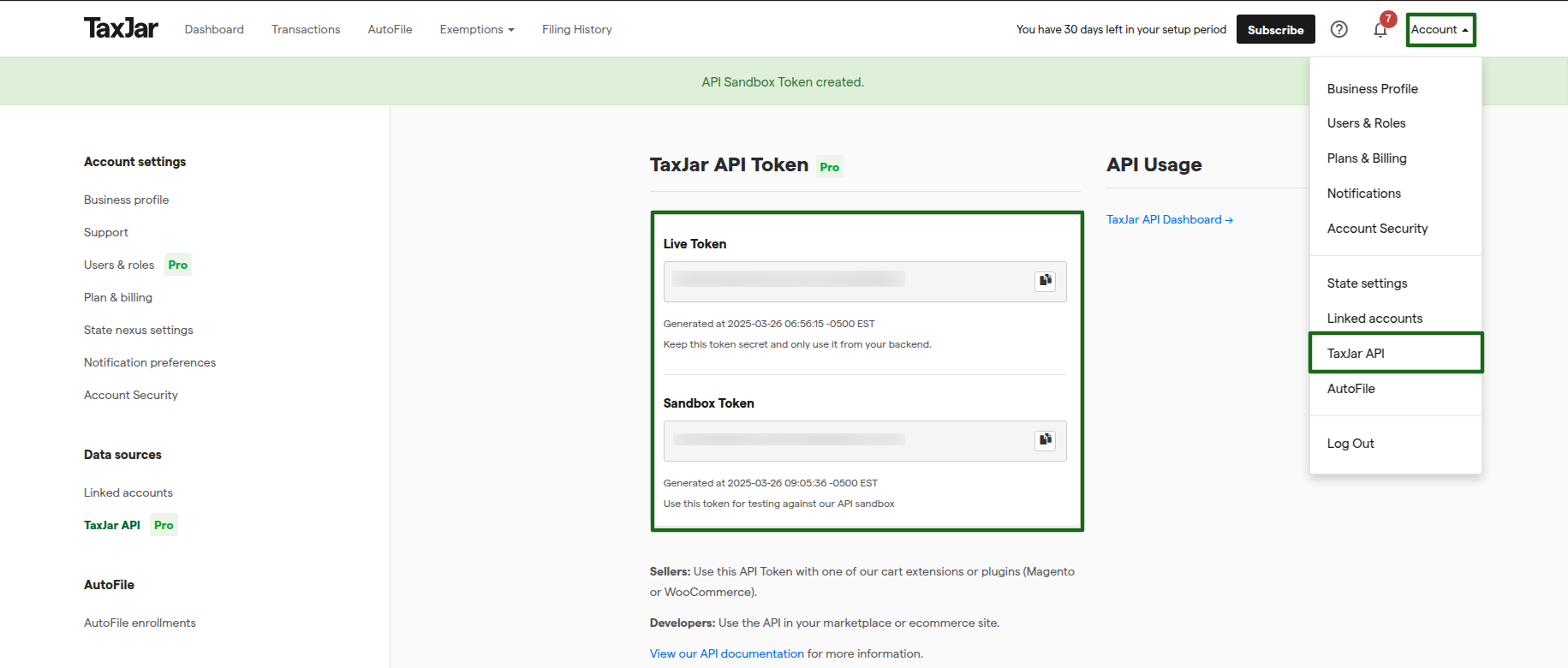The height and width of the screenshot is (668, 1568).
Task: Select Account Security in Account menu
Action: pyautogui.click(x=1378, y=229)
